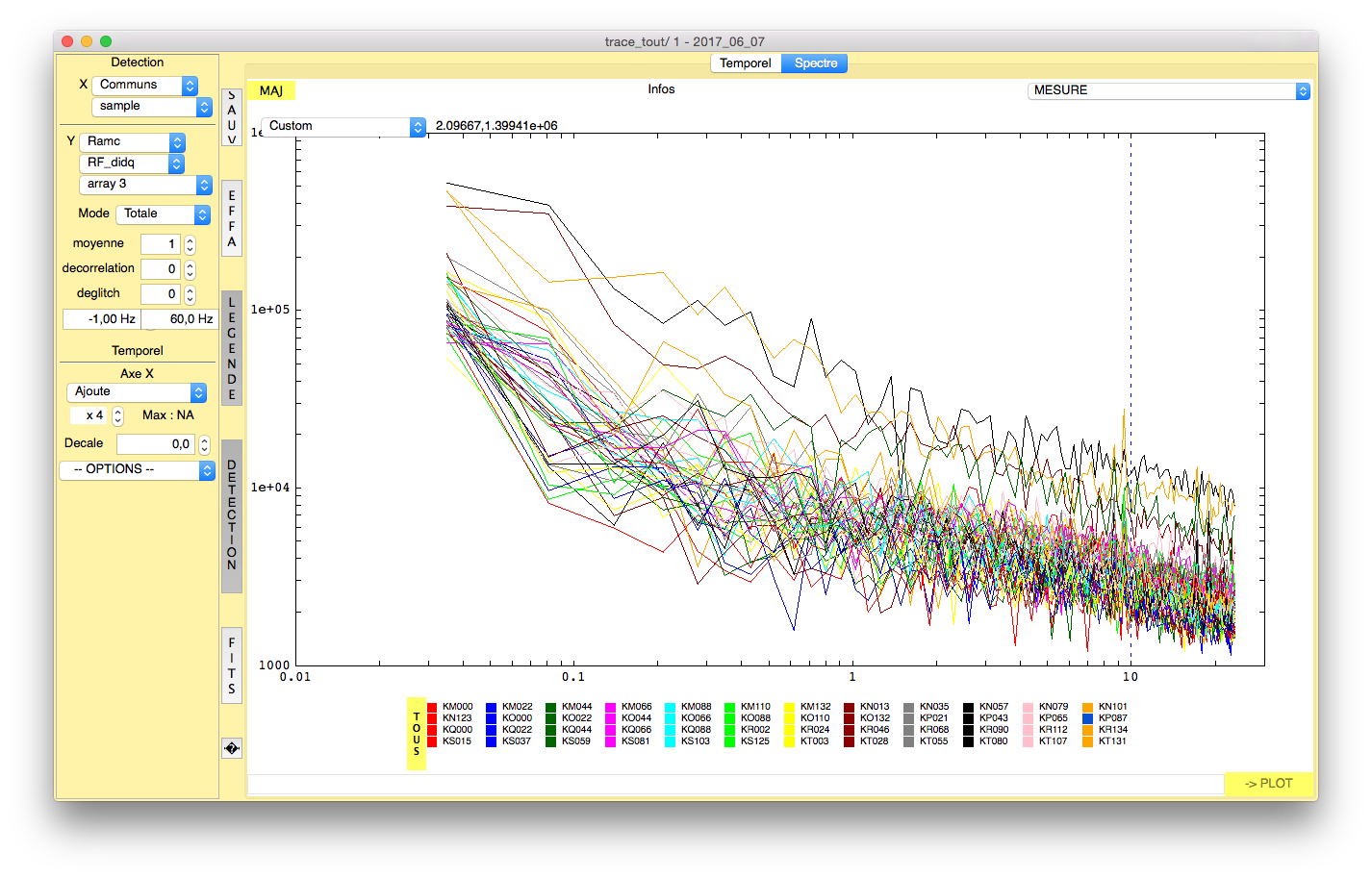1372x878 pixels.
Task: Click the deglitch stepper arrows
Action: [190, 294]
